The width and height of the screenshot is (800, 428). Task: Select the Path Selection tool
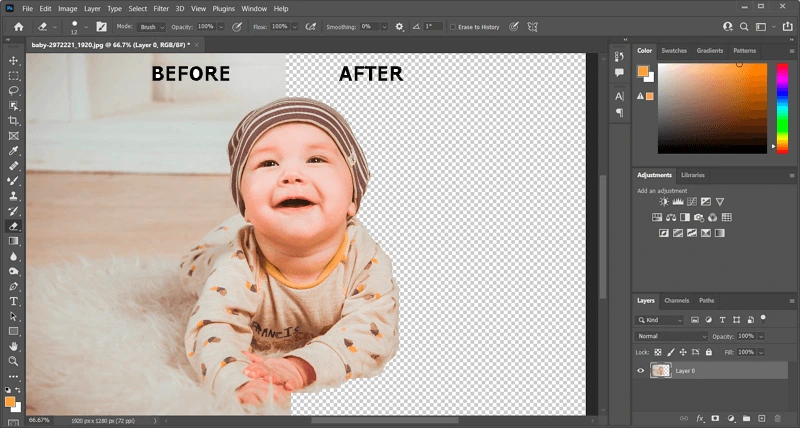(x=13, y=316)
